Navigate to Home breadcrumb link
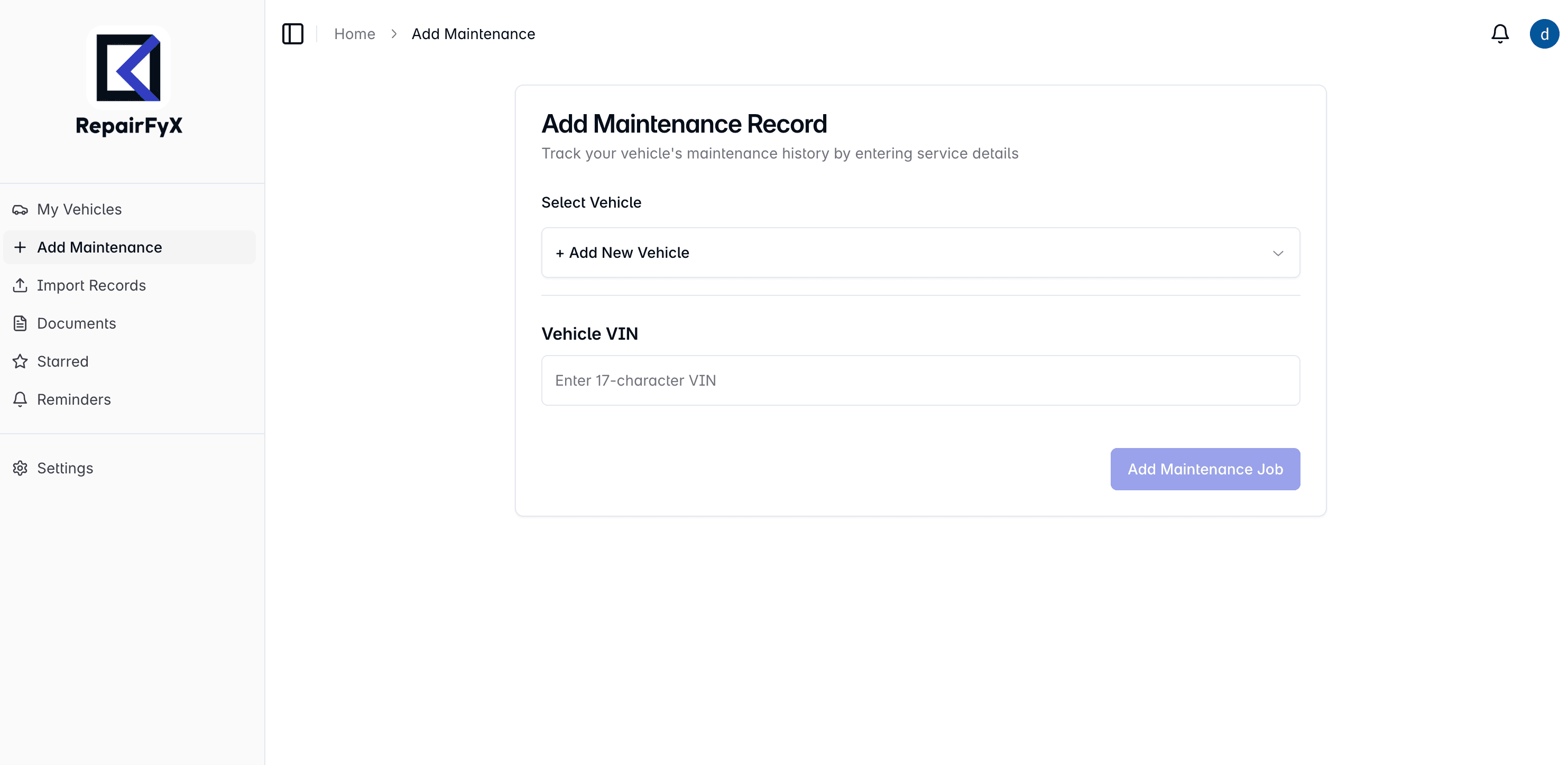The width and height of the screenshot is (1568, 765). coord(355,34)
